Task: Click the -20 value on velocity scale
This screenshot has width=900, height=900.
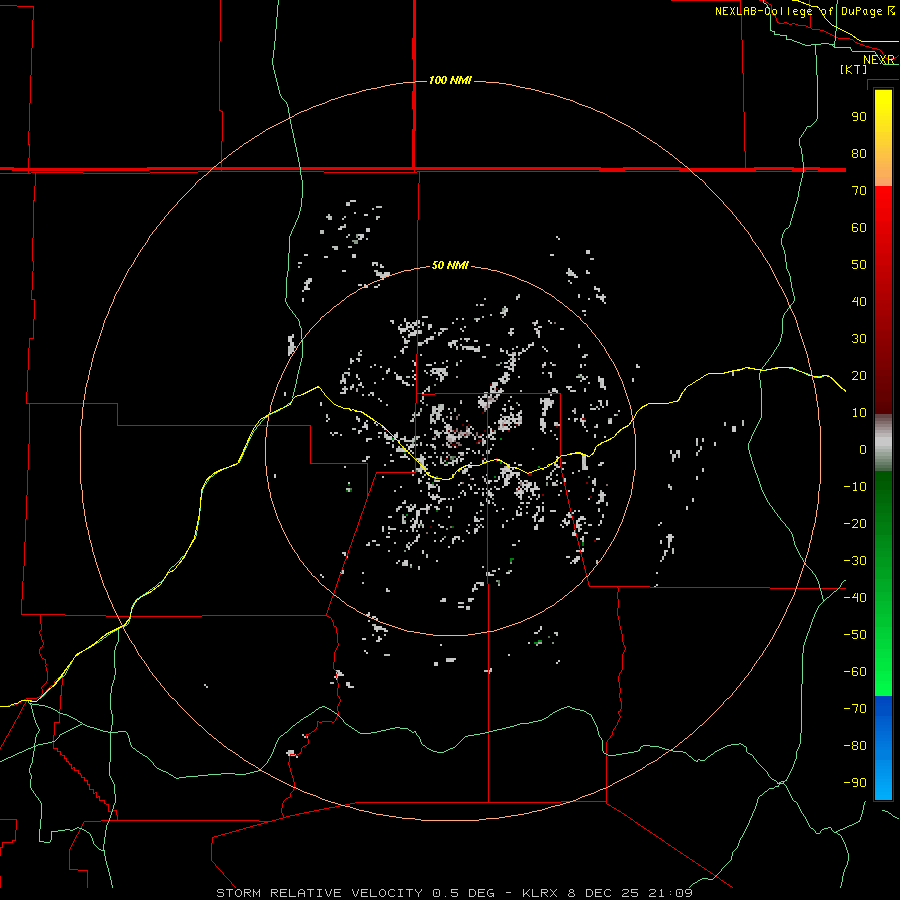Action: pos(855,523)
